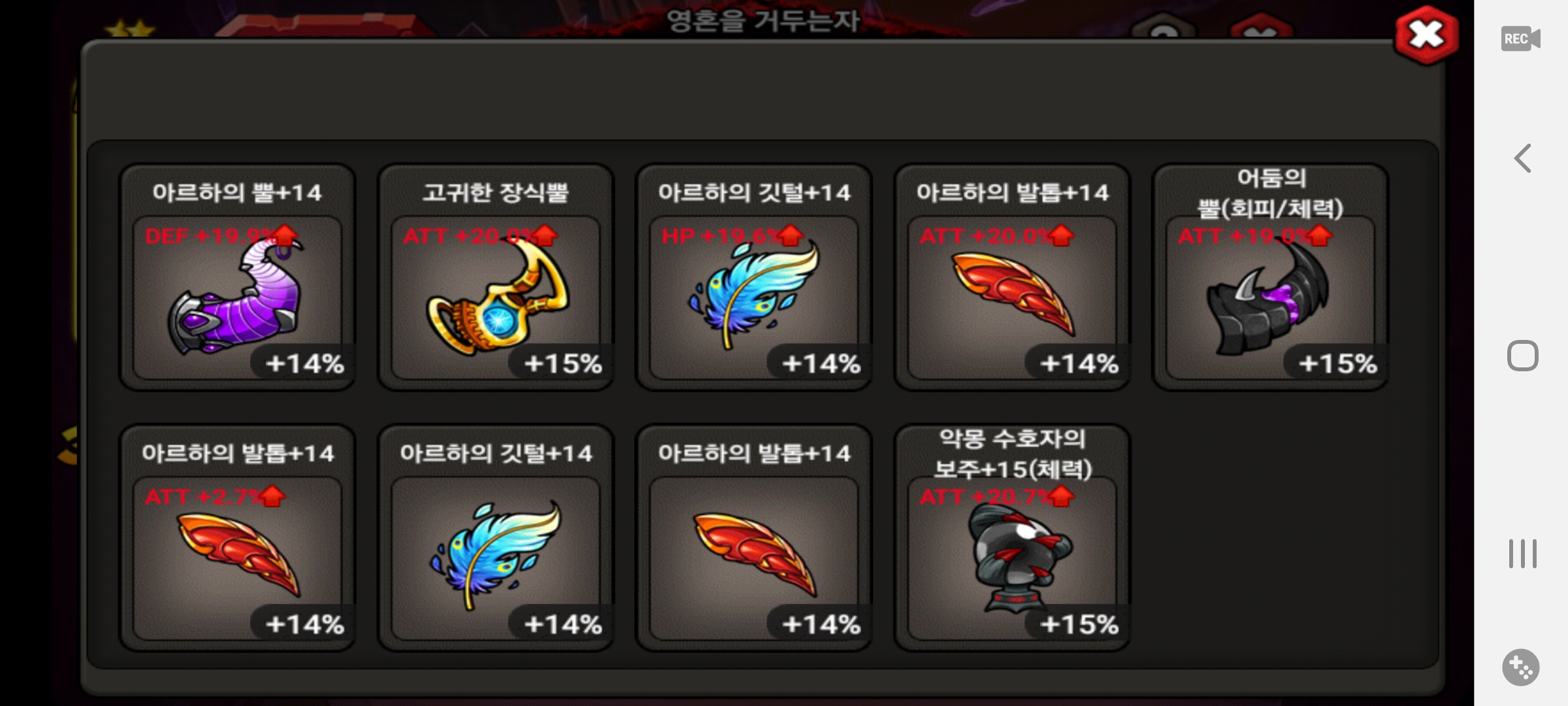Image resolution: width=1568 pixels, height=706 pixels.
Task: Tap the Android home button
Action: (1523, 356)
